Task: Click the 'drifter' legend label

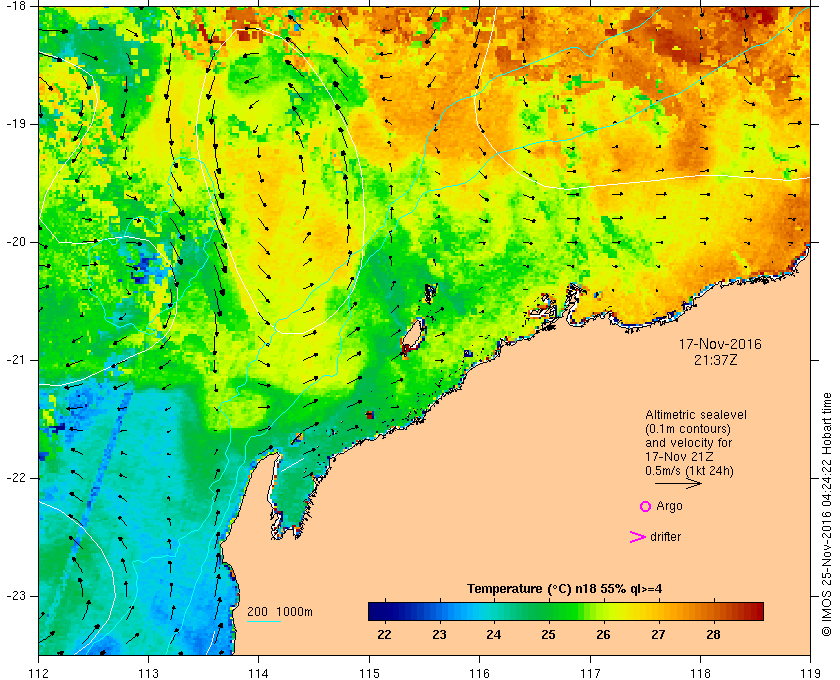Action: point(665,537)
